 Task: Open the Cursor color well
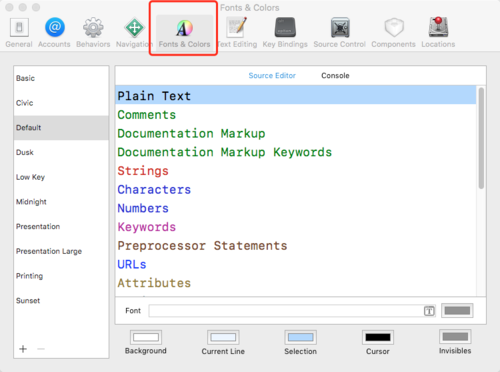378,338
